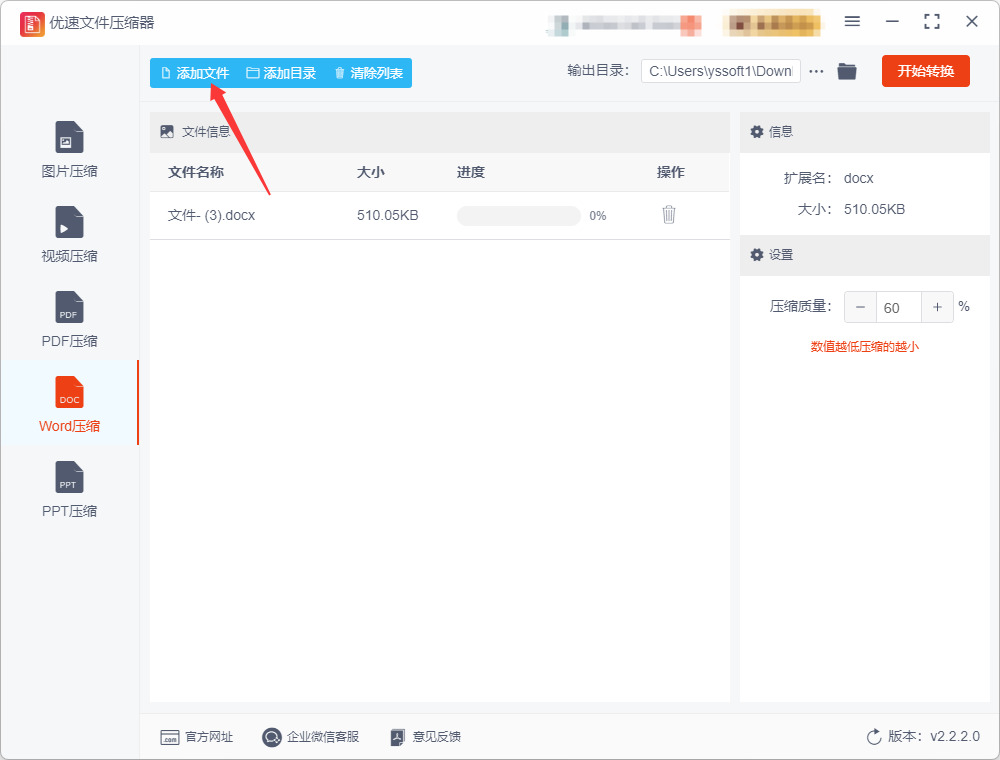Screen dimensions: 1000x760
Task: Open the hamburger menu in title bar
Action: [x=852, y=22]
